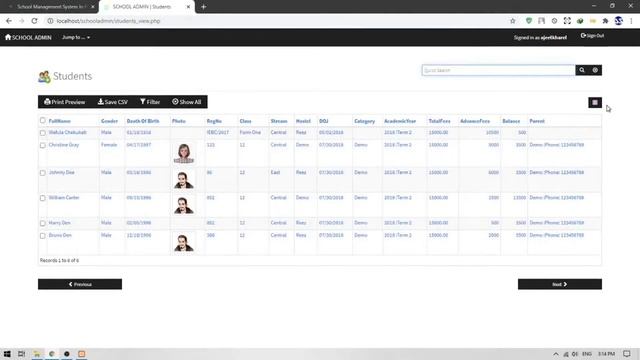The image size is (640, 360).
Task: Open the Windows Start menu
Action: (7, 354)
